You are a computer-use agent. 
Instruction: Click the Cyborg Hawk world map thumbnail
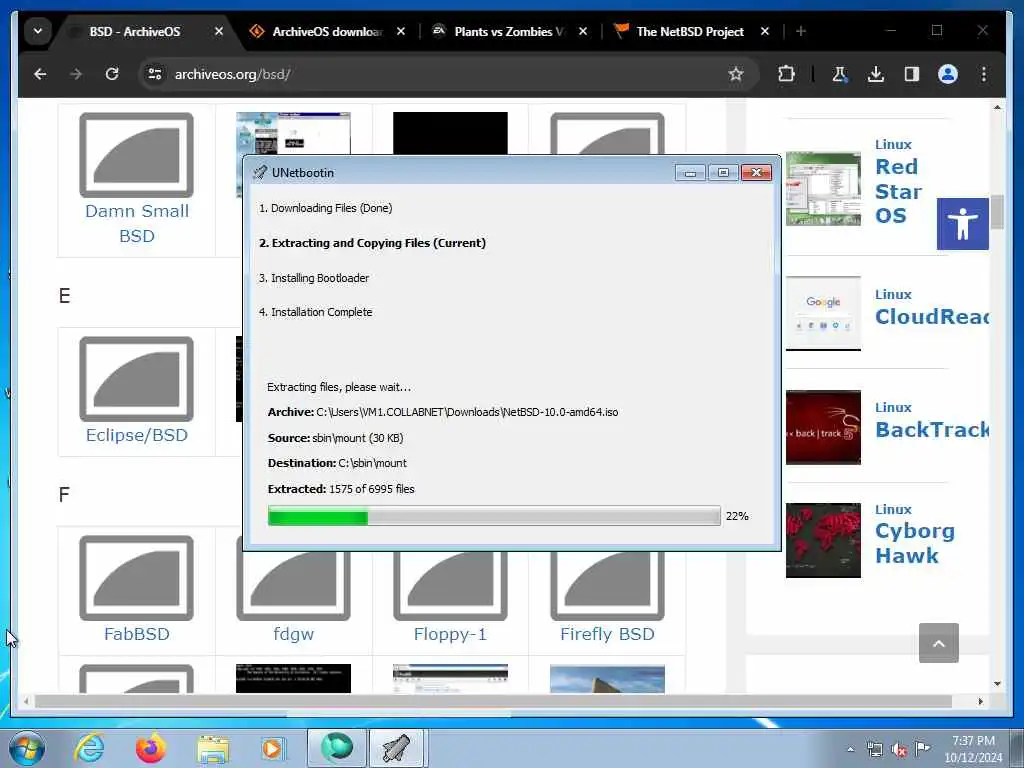[x=823, y=540]
